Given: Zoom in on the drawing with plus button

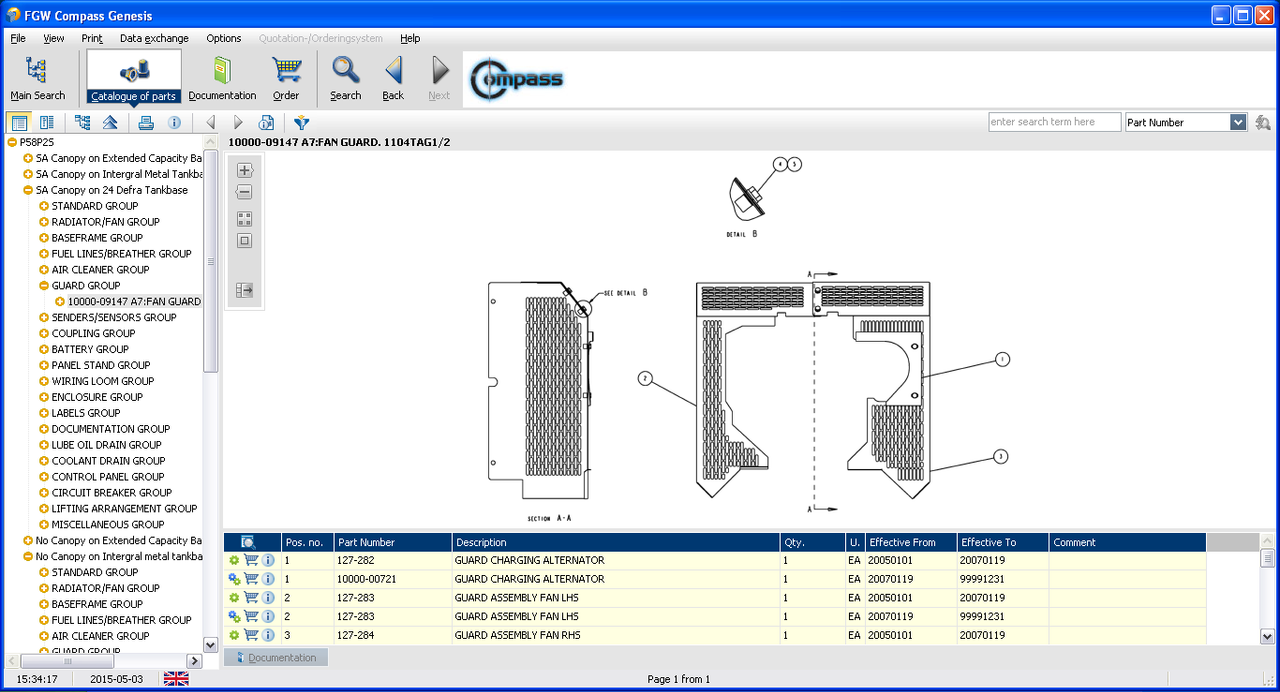Looking at the screenshot, I should pos(244,170).
